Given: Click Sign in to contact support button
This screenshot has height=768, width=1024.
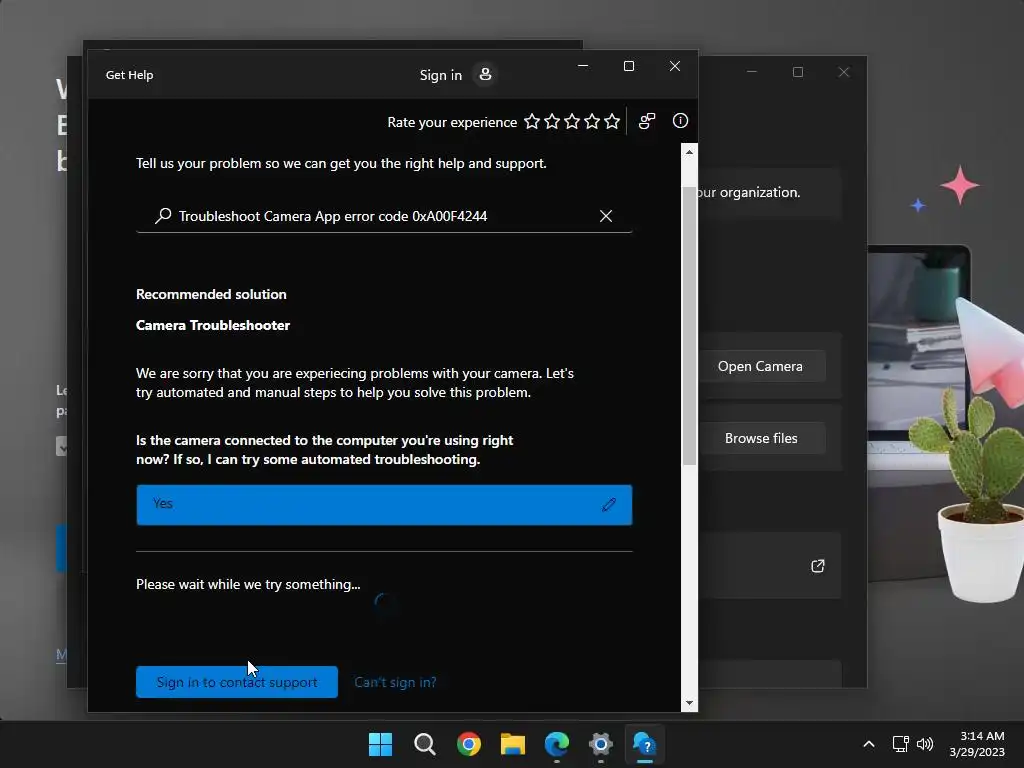Looking at the screenshot, I should tap(237, 682).
